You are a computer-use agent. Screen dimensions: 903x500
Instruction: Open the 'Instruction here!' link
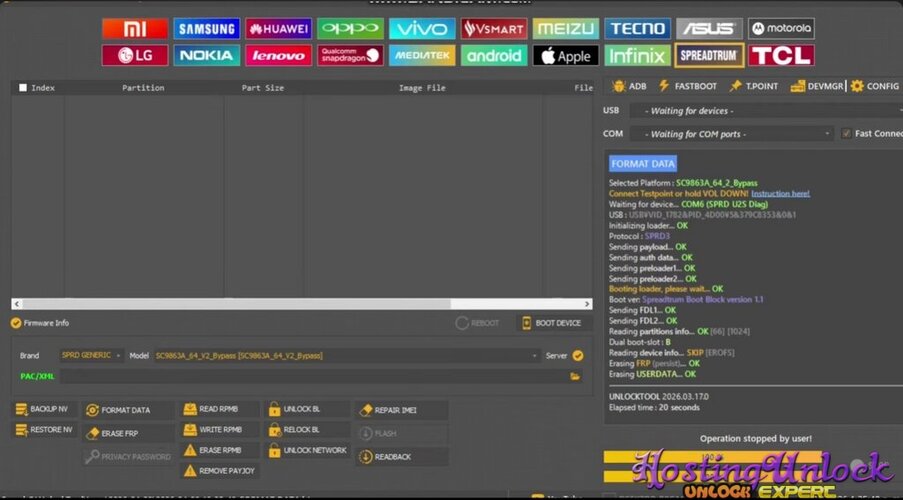pyautogui.click(x=780, y=193)
